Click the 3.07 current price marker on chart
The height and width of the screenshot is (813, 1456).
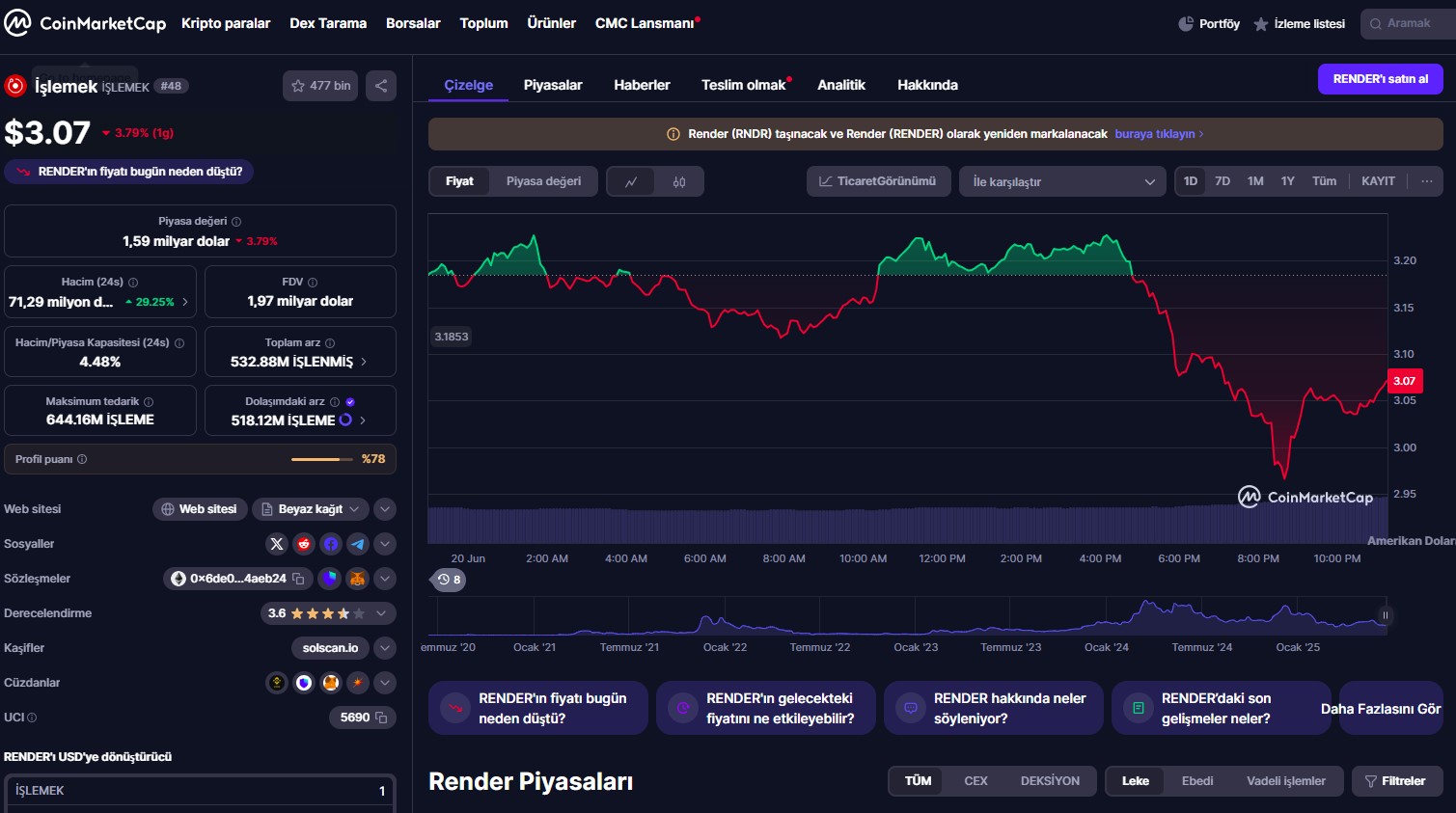coord(1404,381)
